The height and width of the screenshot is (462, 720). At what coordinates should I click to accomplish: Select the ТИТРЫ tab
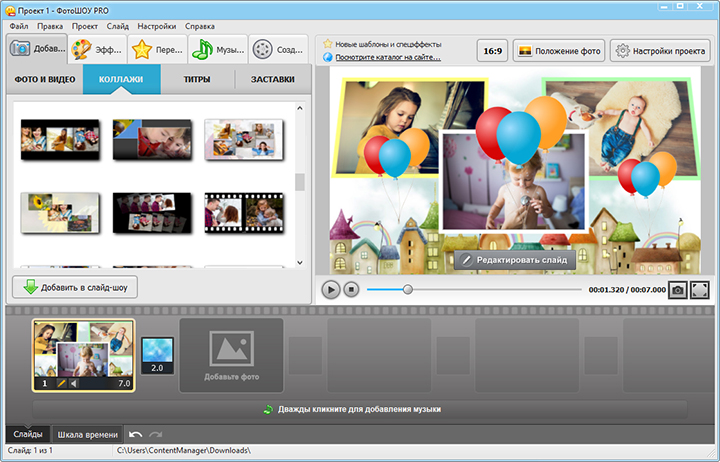(197, 79)
